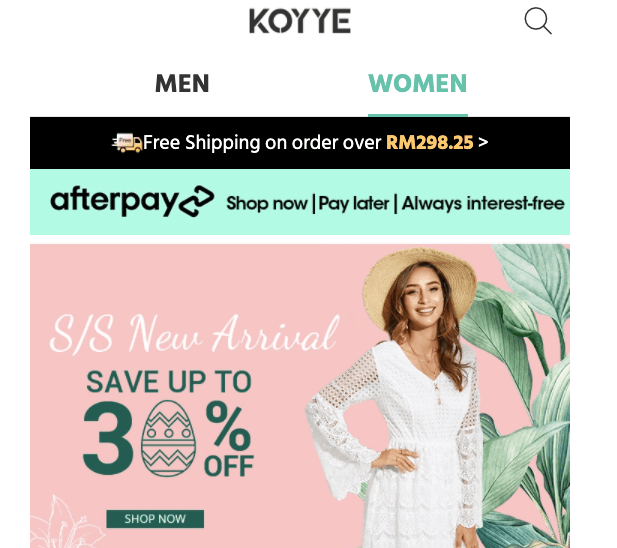Click 'Always interest-free' text

pyautogui.click(x=483, y=203)
